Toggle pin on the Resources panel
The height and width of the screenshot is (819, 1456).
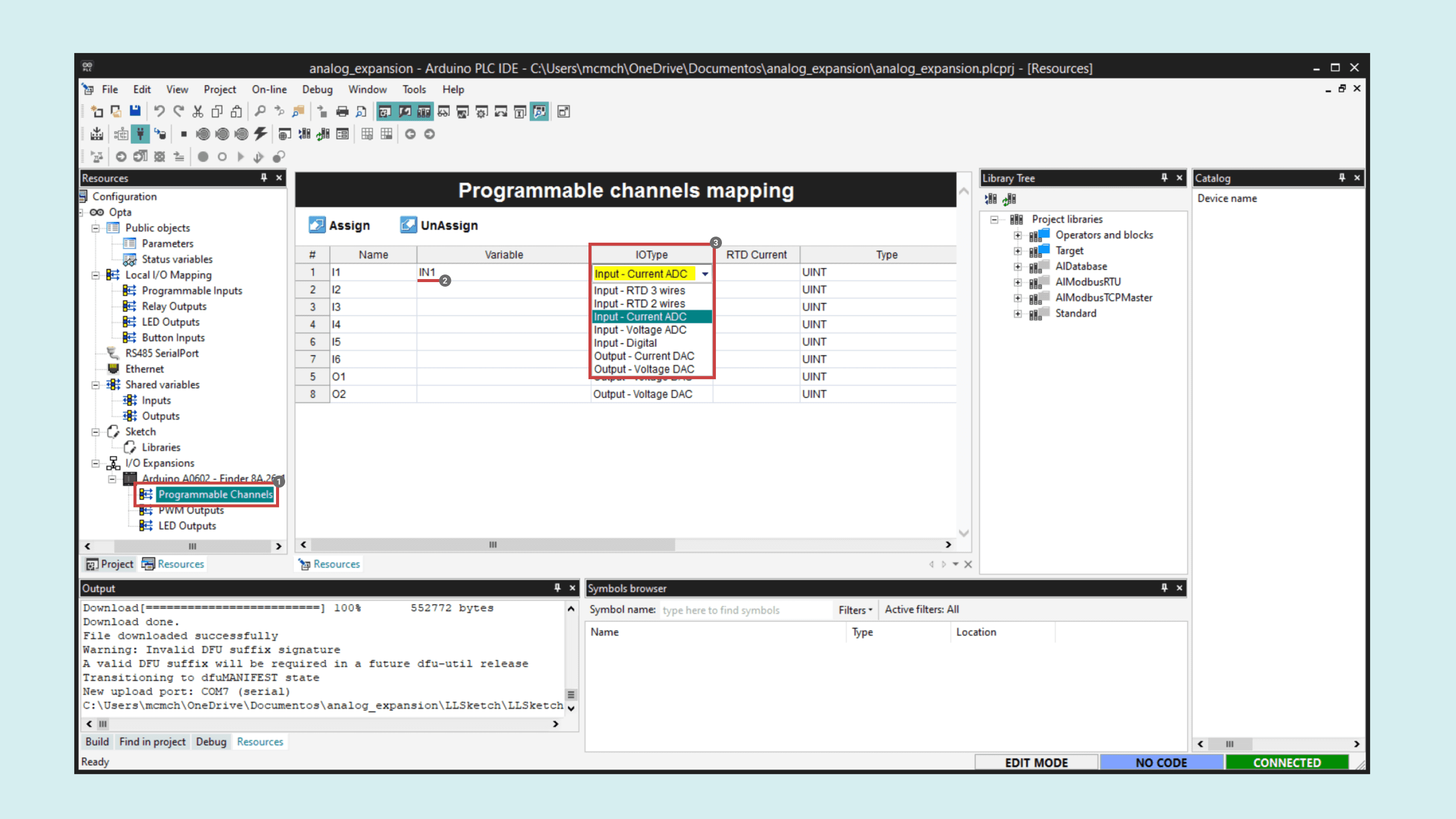click(263, 178)
